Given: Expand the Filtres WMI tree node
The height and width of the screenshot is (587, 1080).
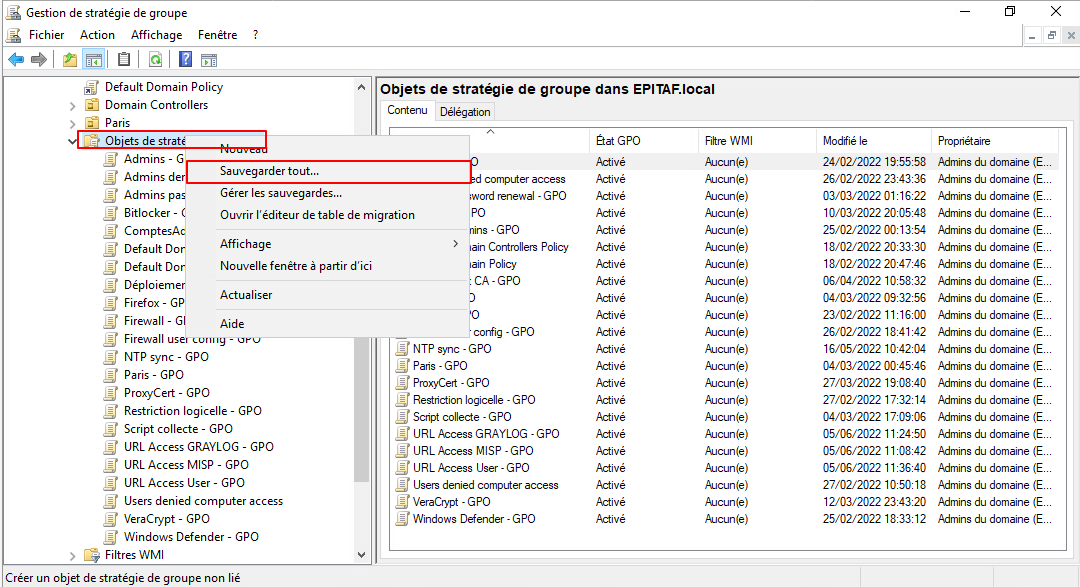Looking at the screenshot, I should (73, 556).
